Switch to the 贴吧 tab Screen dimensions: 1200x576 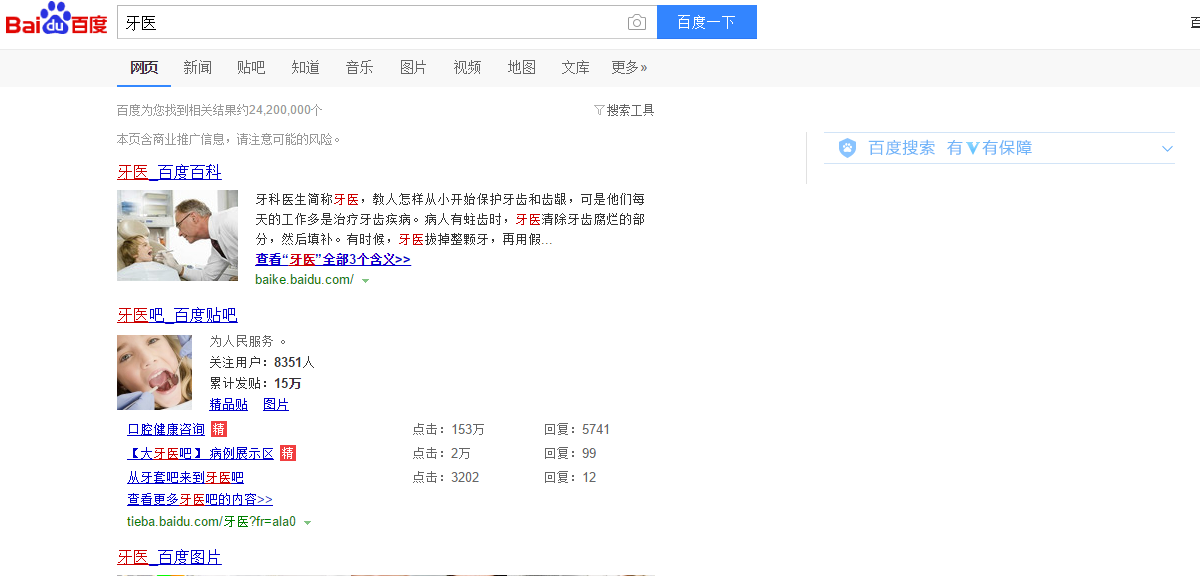click(251, 67)
